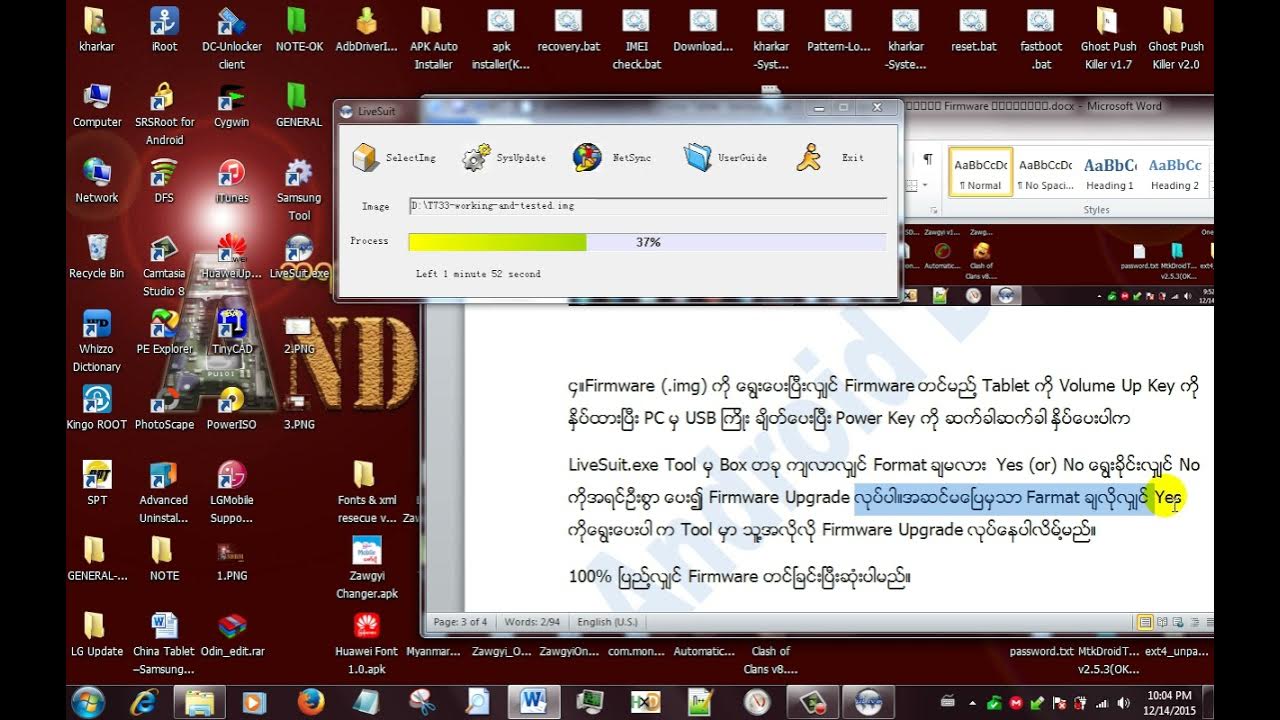Toggle paragraph marks (¶) in Word ribbon
Viewport: 1280px width, 720px height.
(x=927, y=160)
